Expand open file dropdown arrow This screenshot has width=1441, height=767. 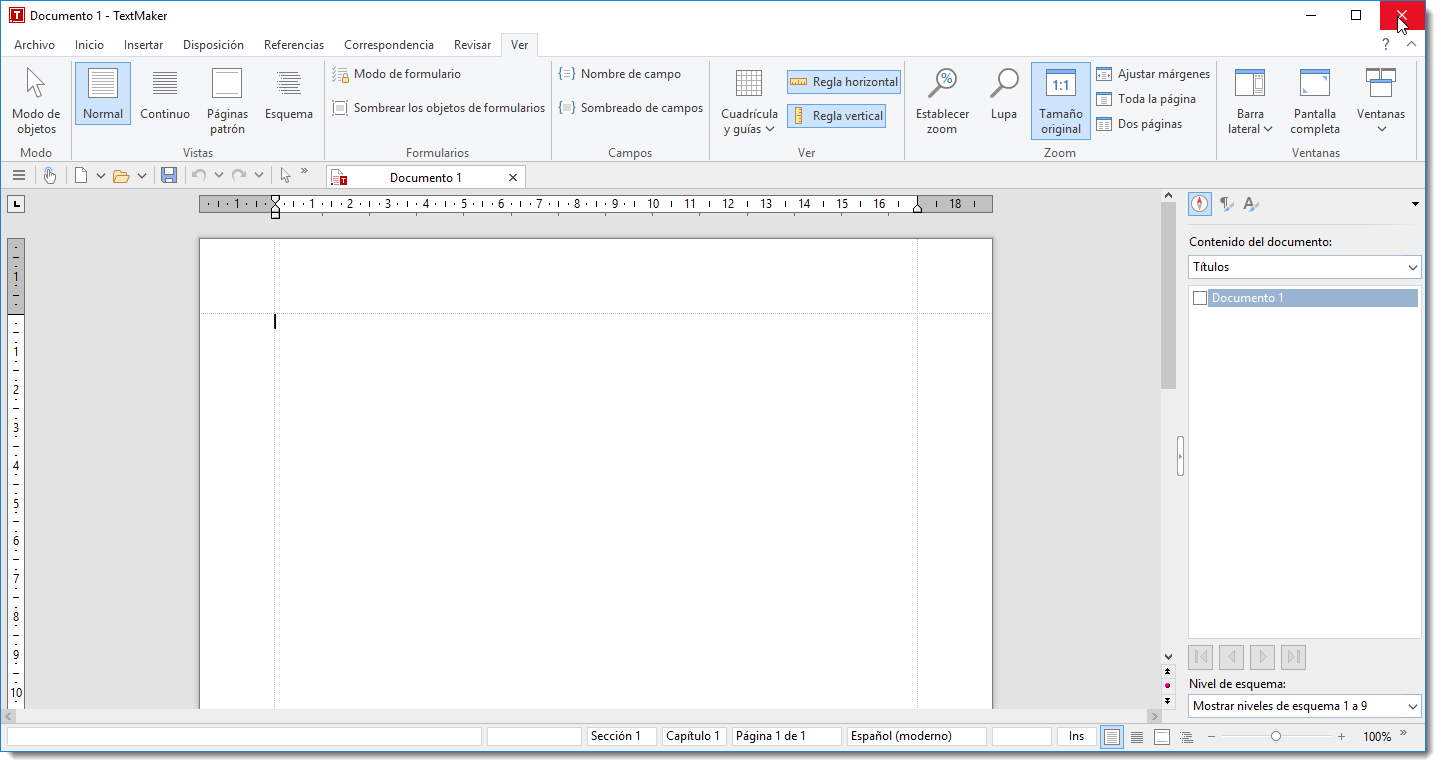tap(142, 176)
